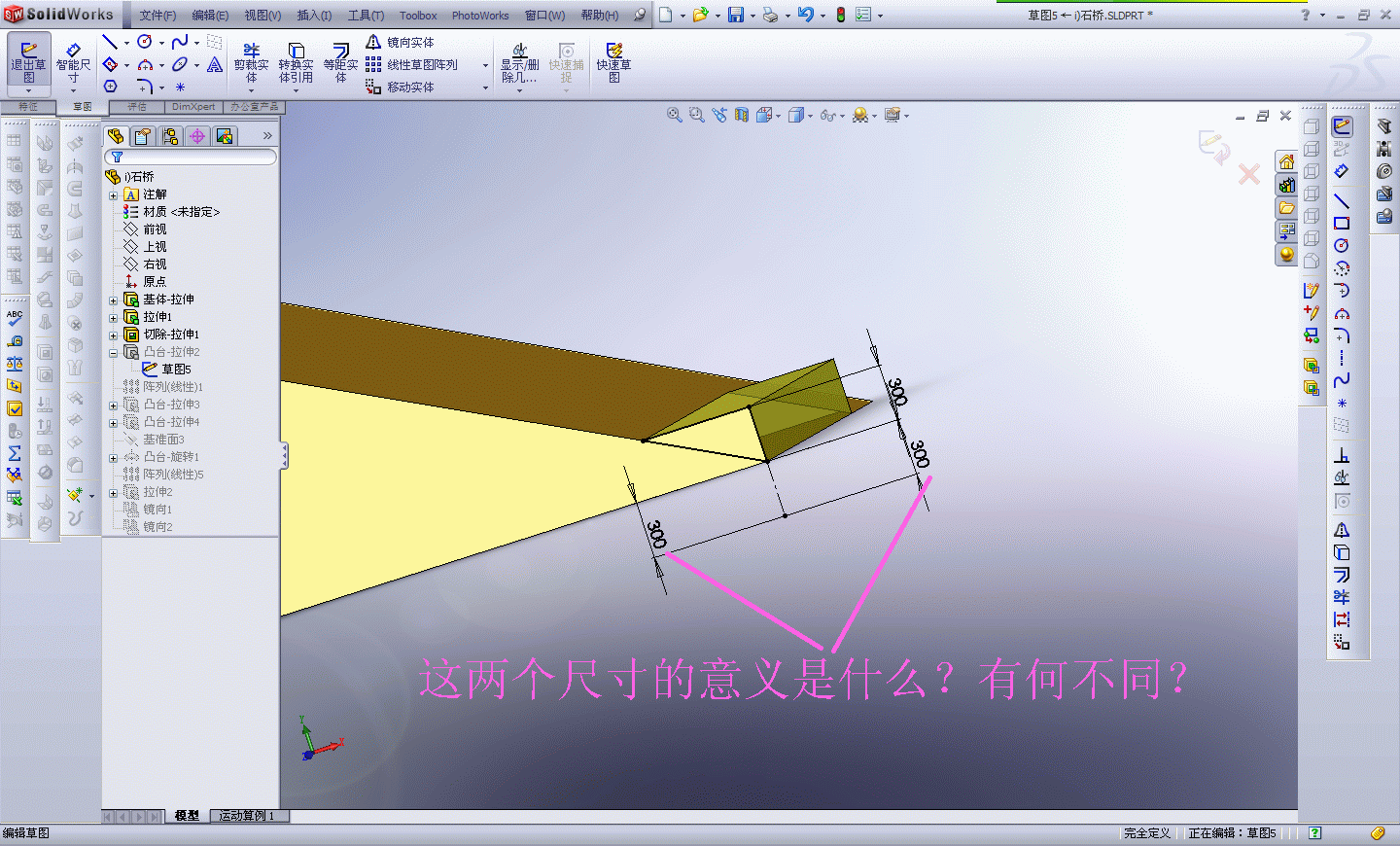This screenshot has height=846, width=1400.
Task: Expand the 基体-拉伸 feature node
Action: [113, 300]
